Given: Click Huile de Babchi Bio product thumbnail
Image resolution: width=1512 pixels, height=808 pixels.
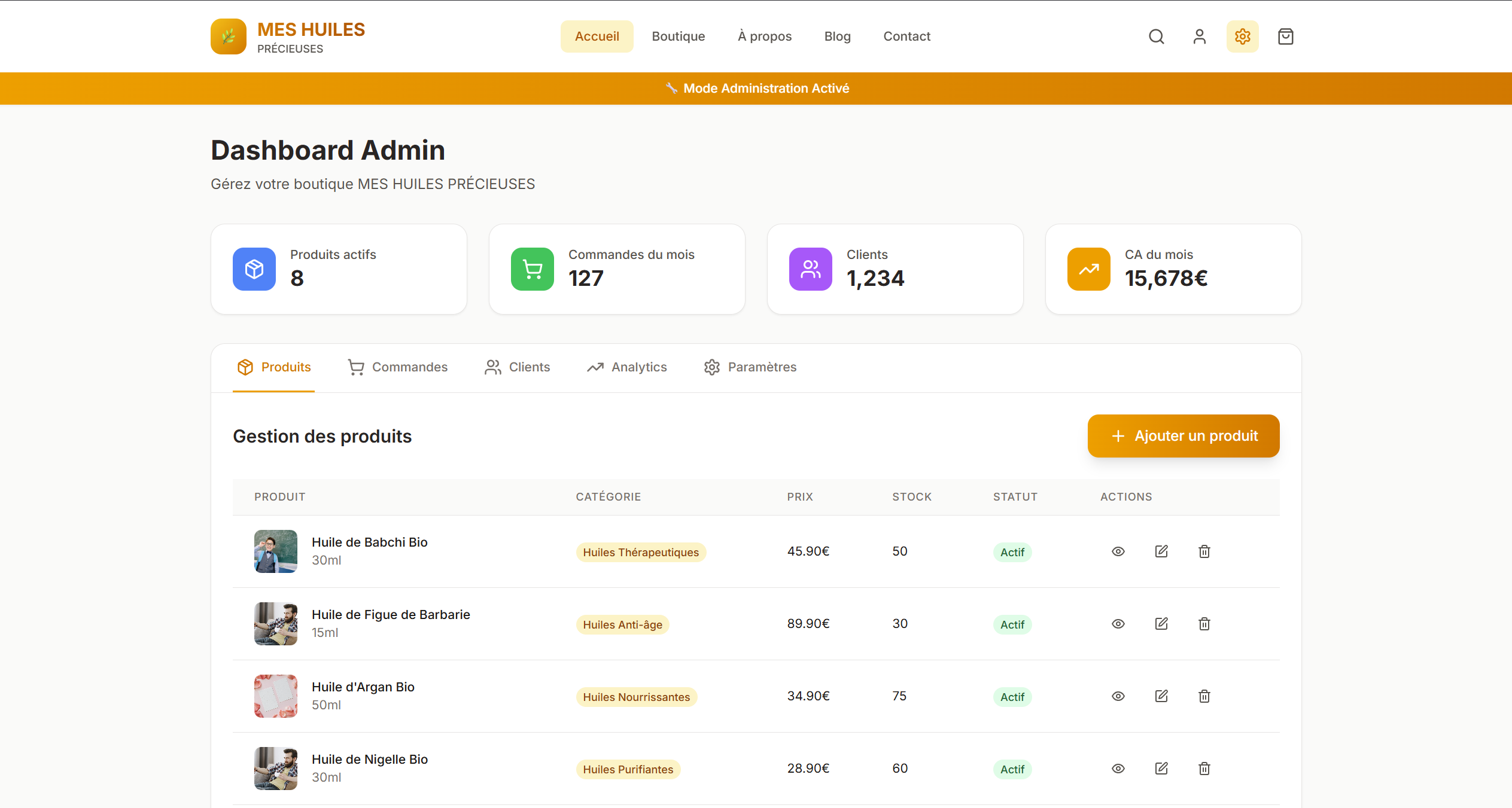Looking at the screenshot, I should click(276, 551).
